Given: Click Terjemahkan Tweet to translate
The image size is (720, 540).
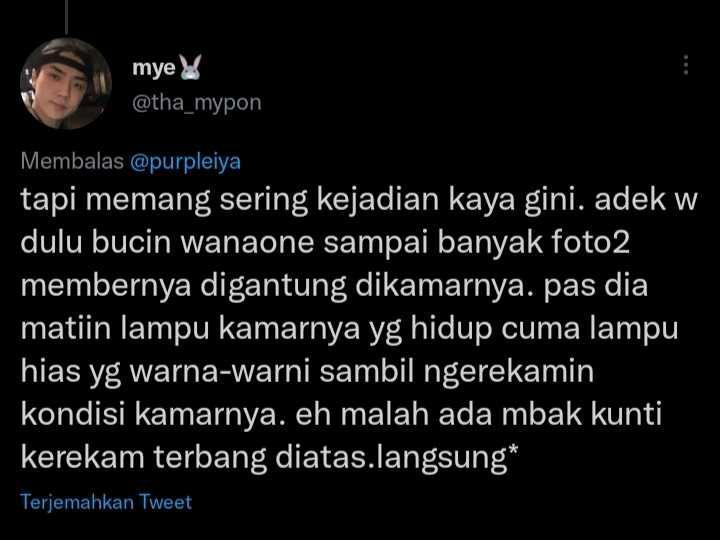Looking at the screenshot, I should click(x=106, y=502).
